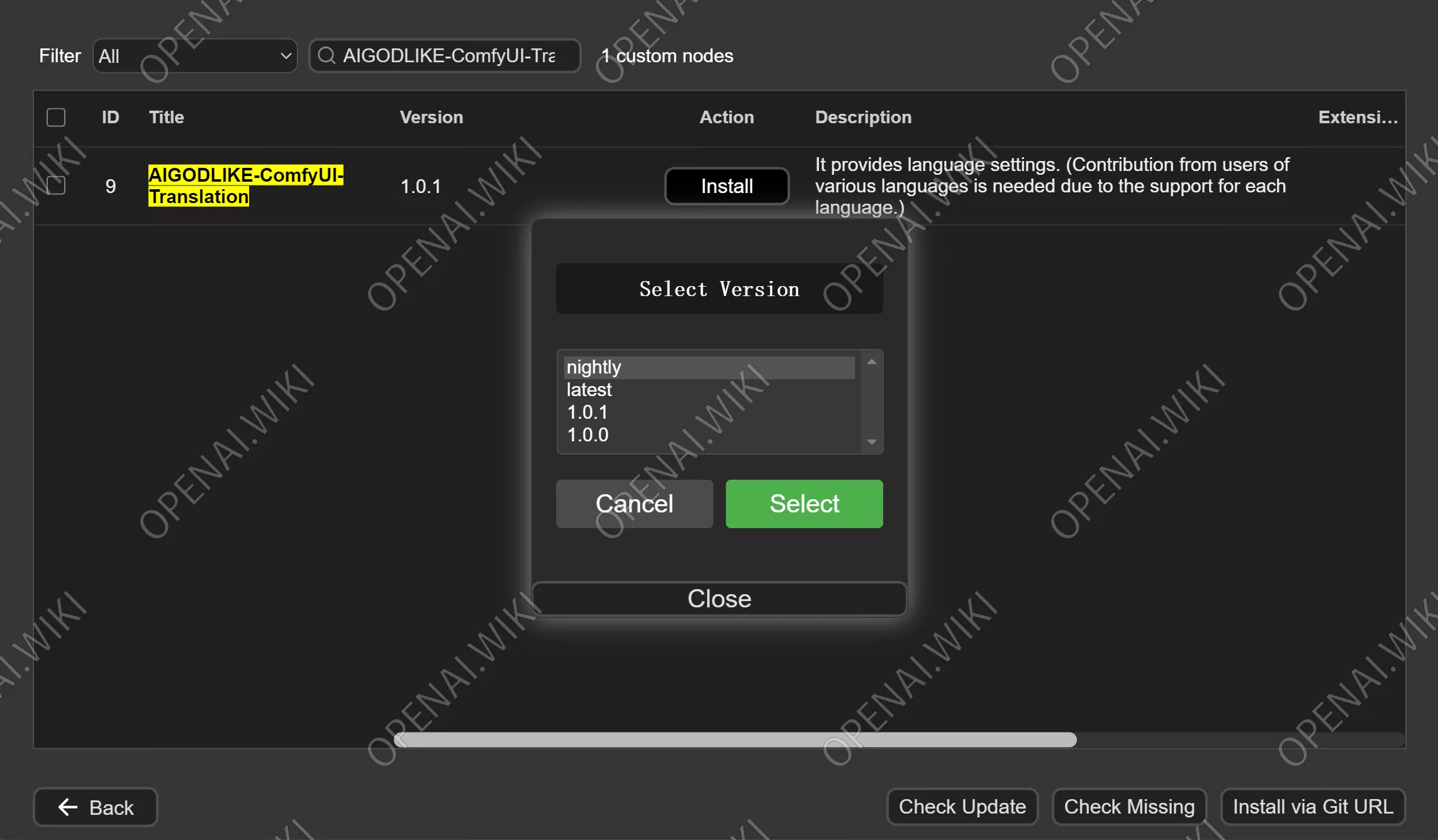Click the version list scroll down arrow
The height and width of the screenshot is (840, 1438).
[x=872, y=442]
